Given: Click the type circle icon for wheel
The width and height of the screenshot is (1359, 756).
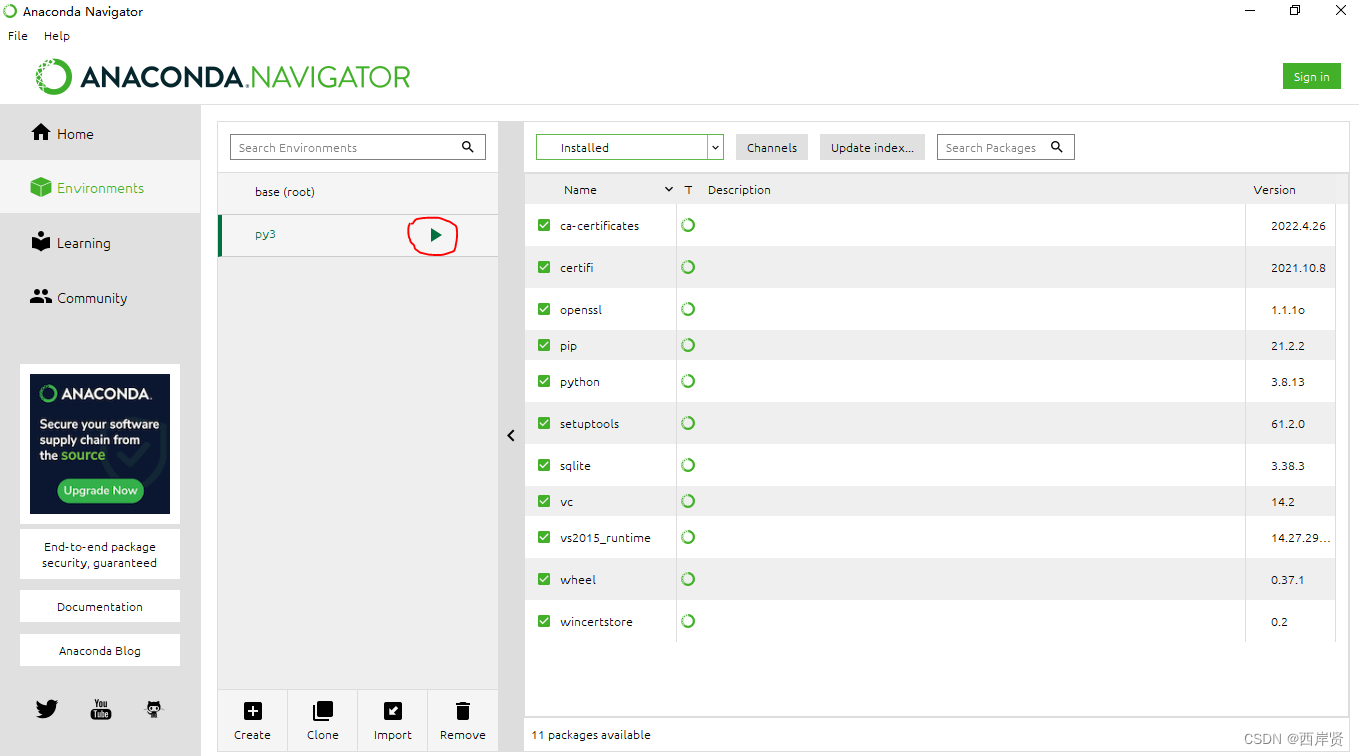Looking at the screenshot, I should point(688,579).
